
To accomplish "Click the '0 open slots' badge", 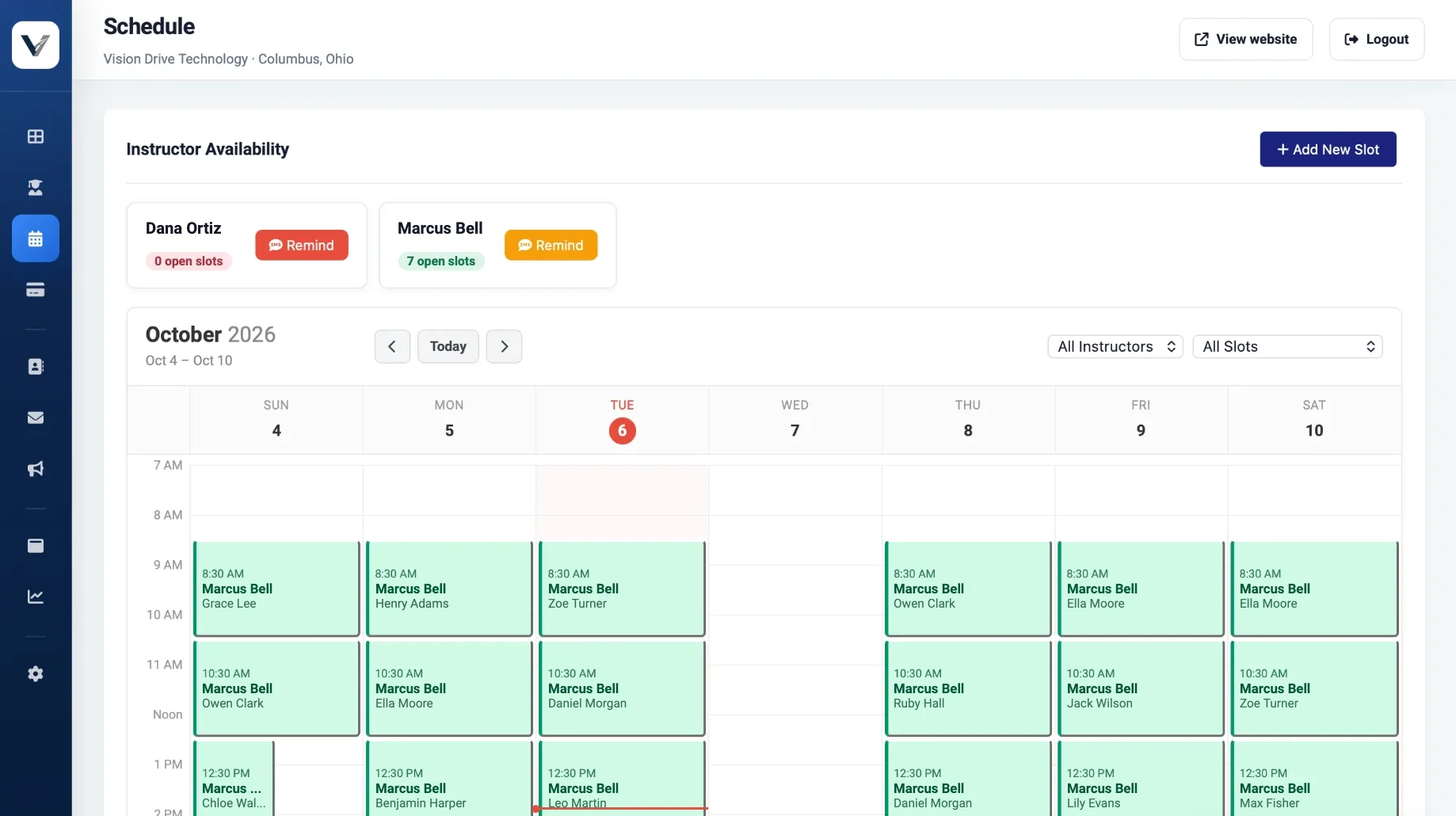I will click(x=189, y=261).
